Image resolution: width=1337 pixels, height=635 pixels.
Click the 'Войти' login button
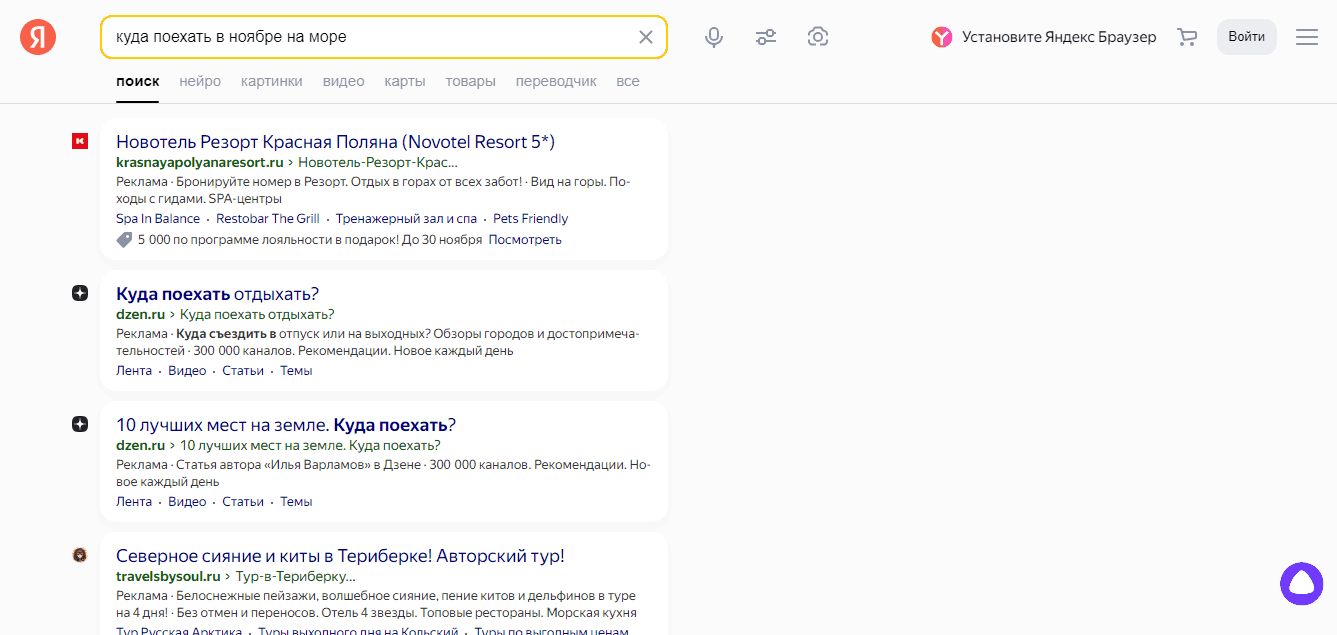point(1247,37)
